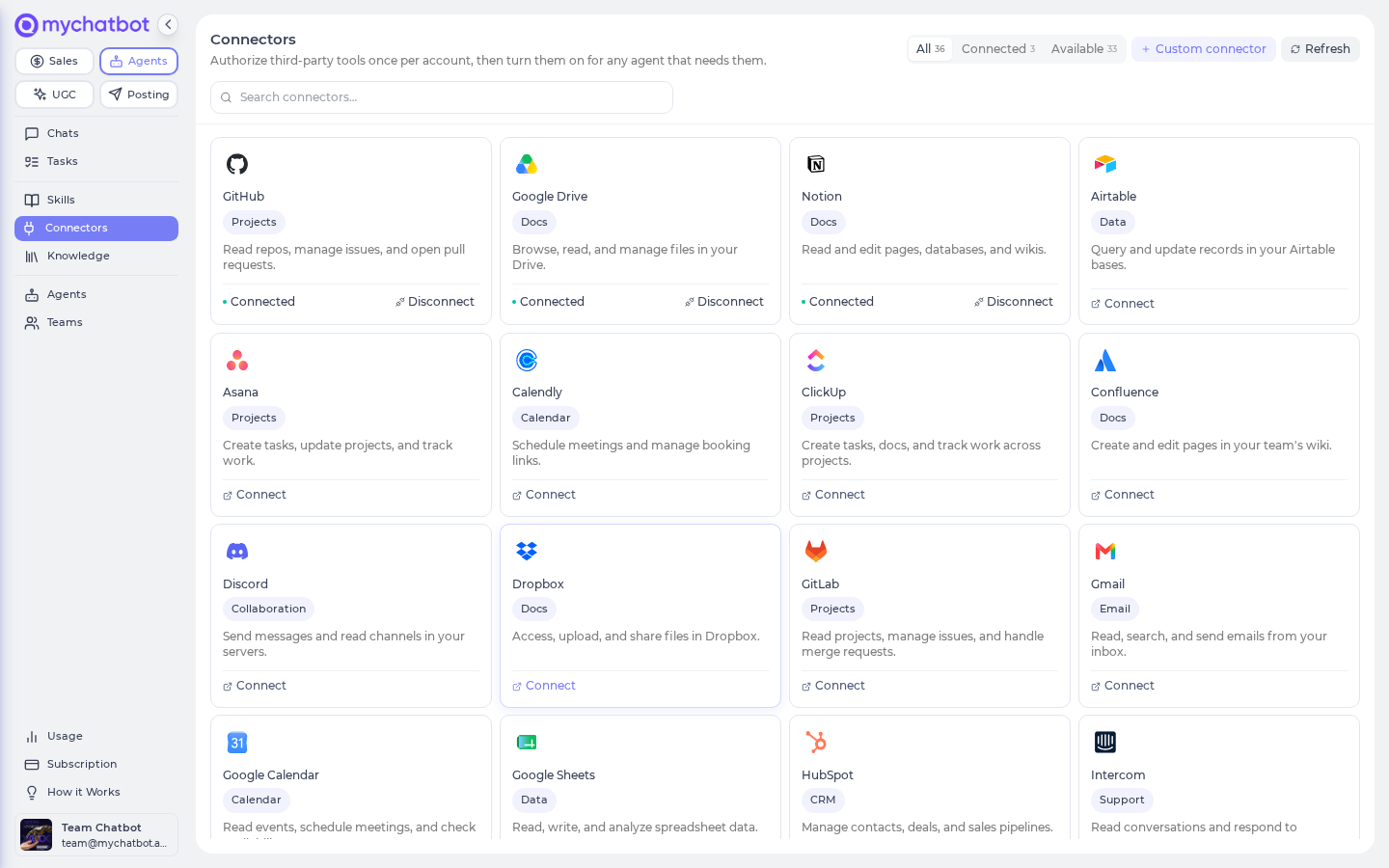Open Team Chatbot account menu
This screenshot has width=1389, height=868.
pyautogui.click(x=96, y=835)
